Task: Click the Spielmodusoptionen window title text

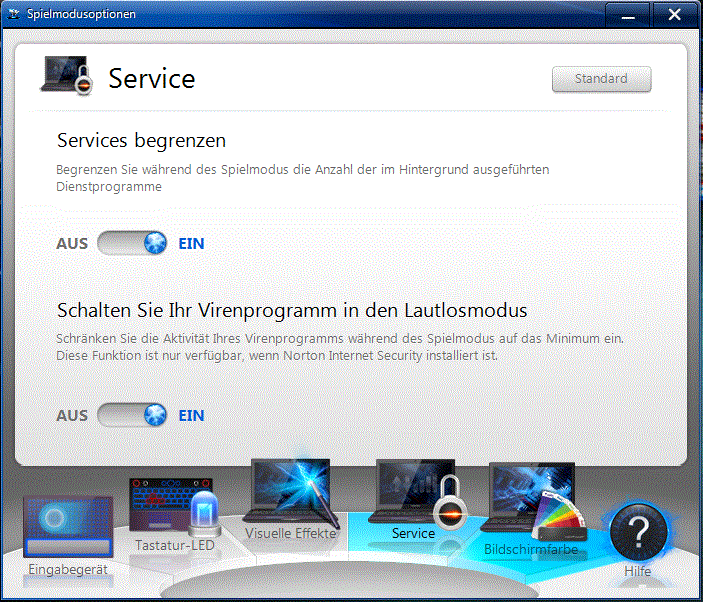Action: coord(81,14)
